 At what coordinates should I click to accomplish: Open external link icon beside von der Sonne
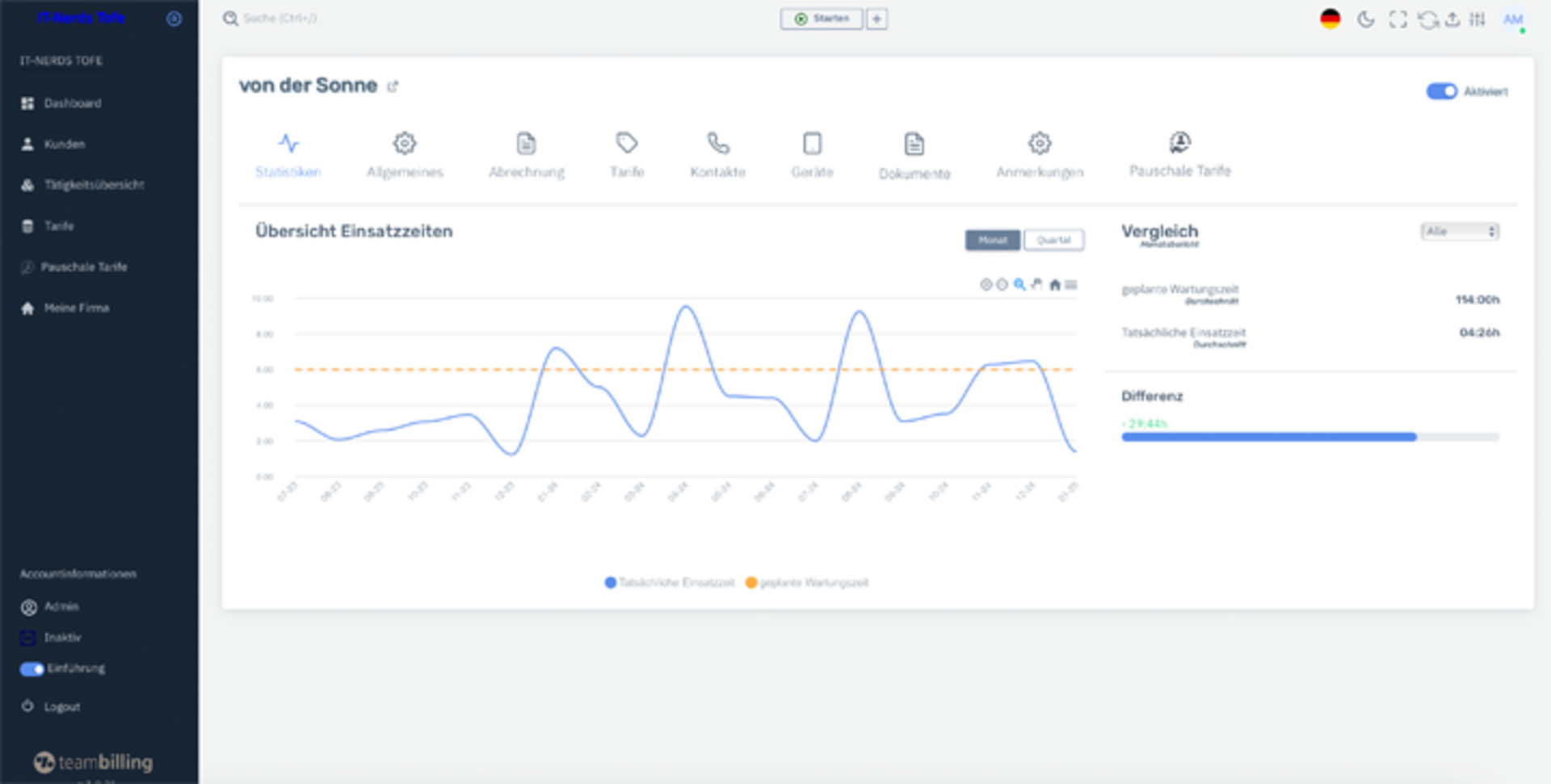(393, 86)
